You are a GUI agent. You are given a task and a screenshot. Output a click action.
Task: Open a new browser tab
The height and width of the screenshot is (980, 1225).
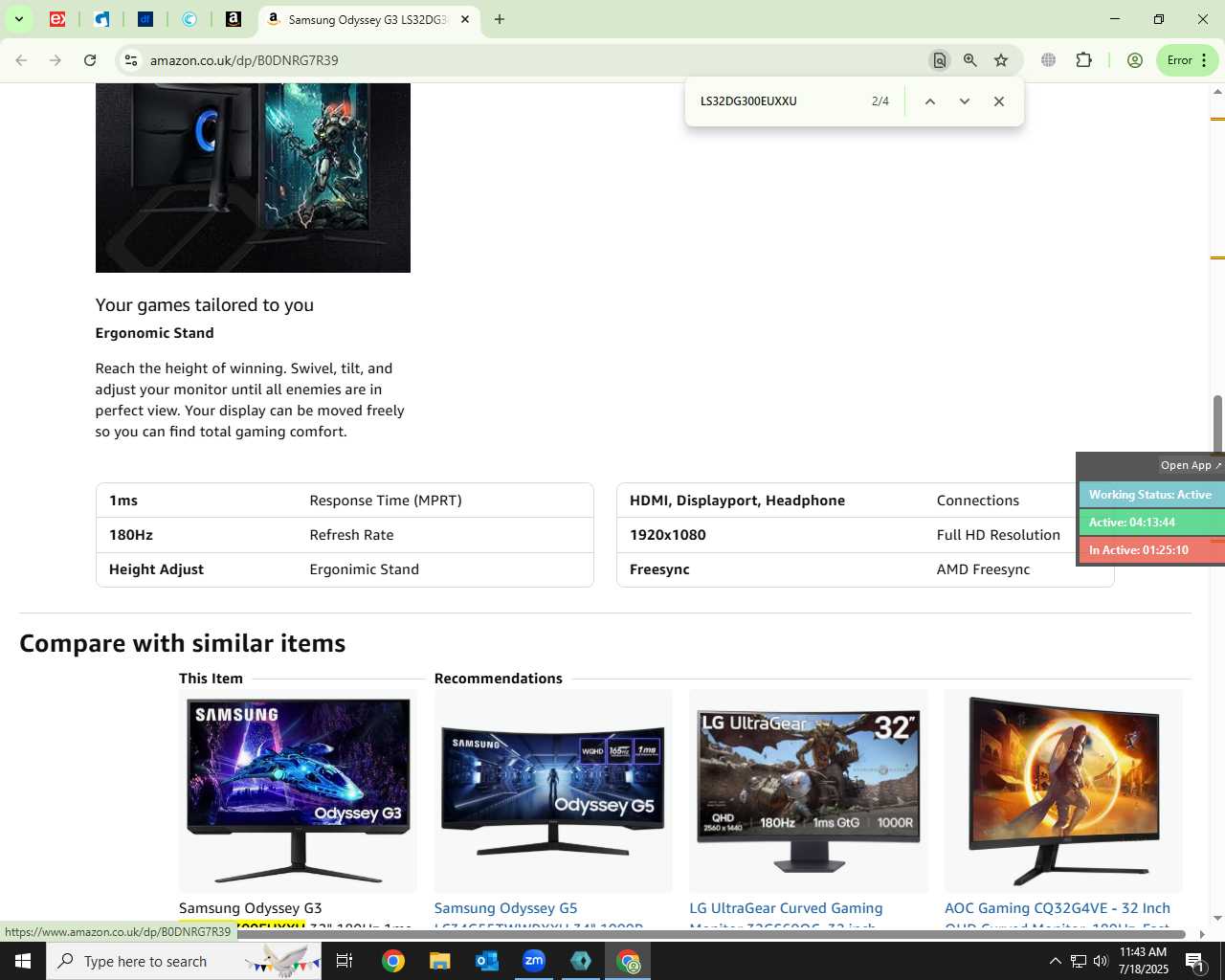(x=499, y=19)
